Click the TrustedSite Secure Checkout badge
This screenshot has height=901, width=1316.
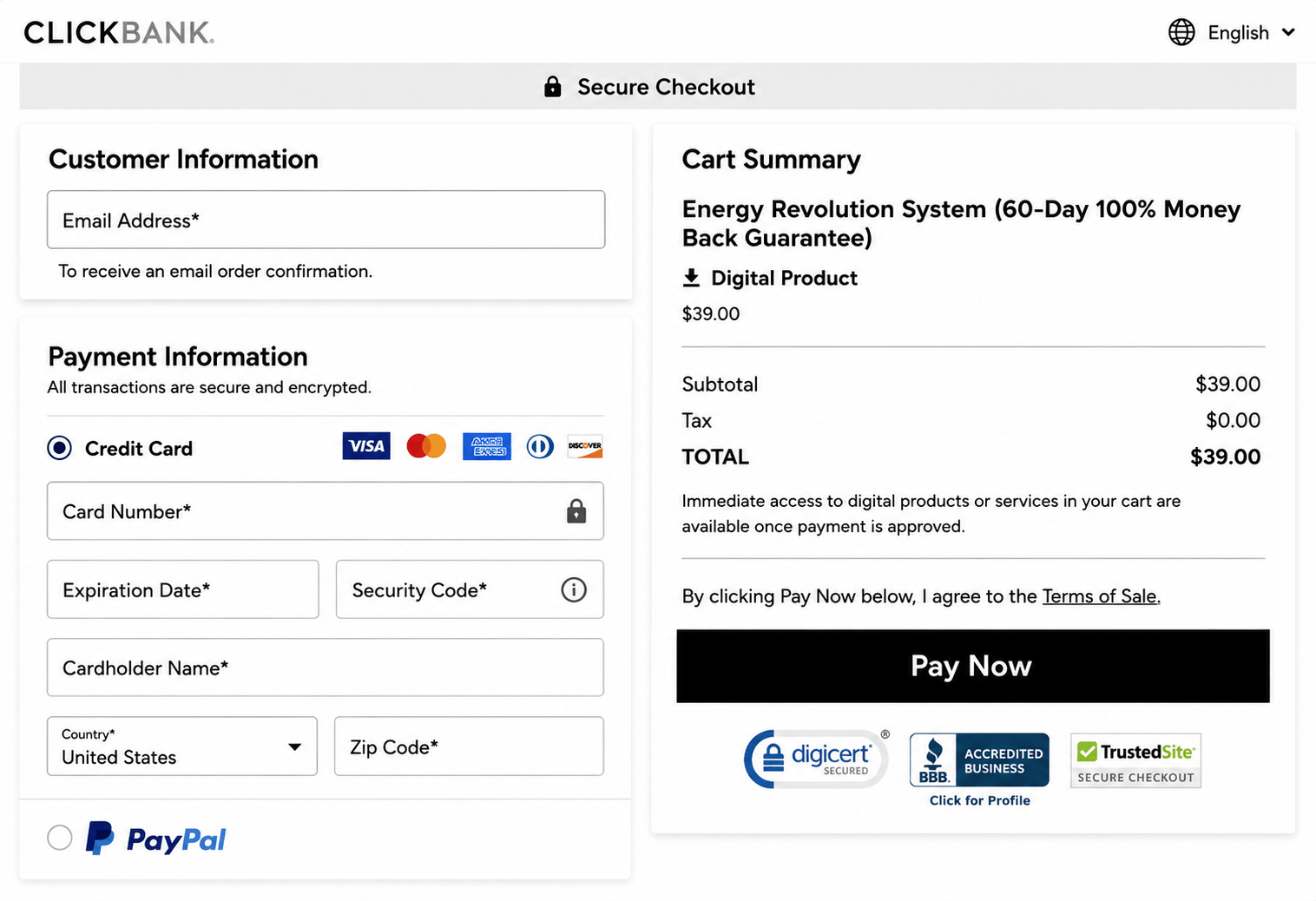(x=1135, y=760)
